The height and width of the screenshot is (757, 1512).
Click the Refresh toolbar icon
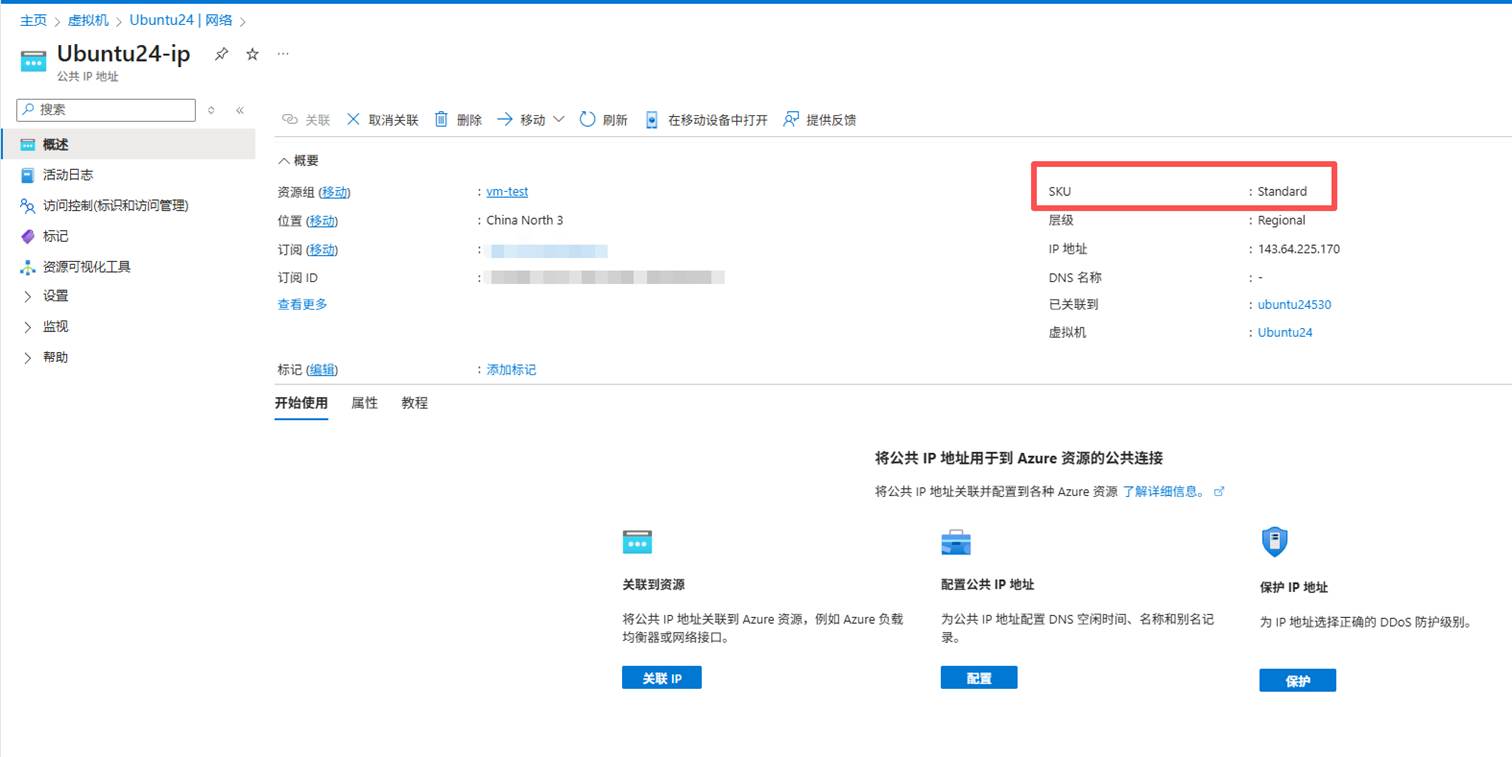point(587,120)
